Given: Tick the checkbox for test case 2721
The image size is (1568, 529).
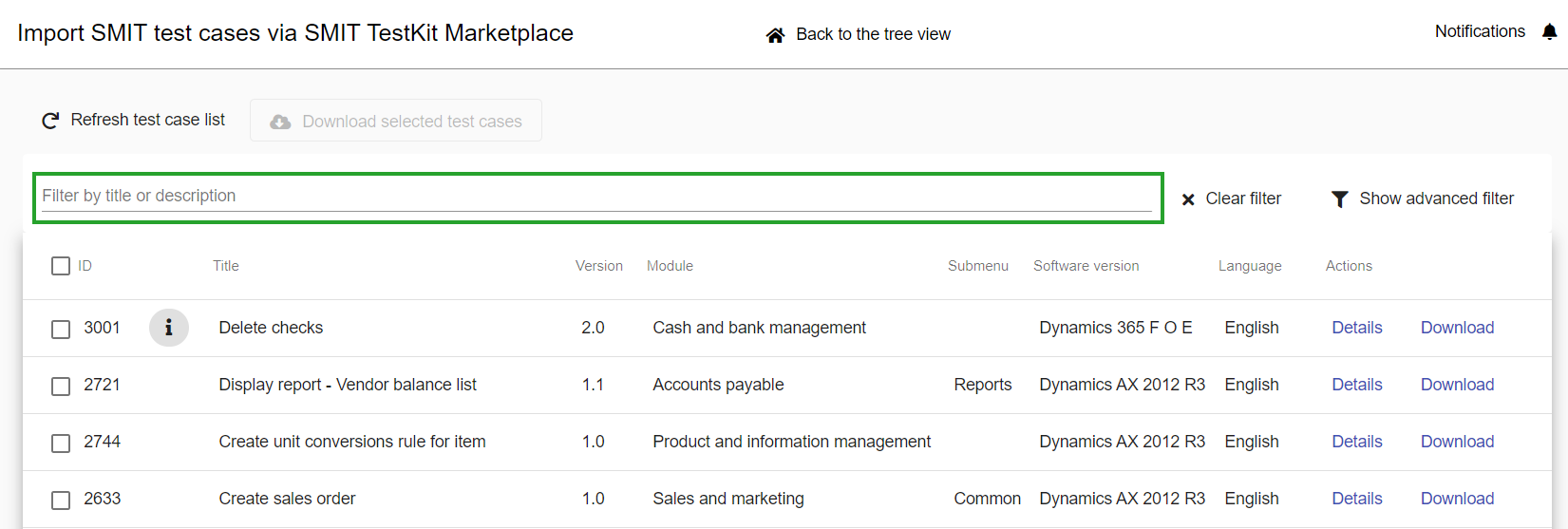Looking at the screenshot, I should 61,386.
